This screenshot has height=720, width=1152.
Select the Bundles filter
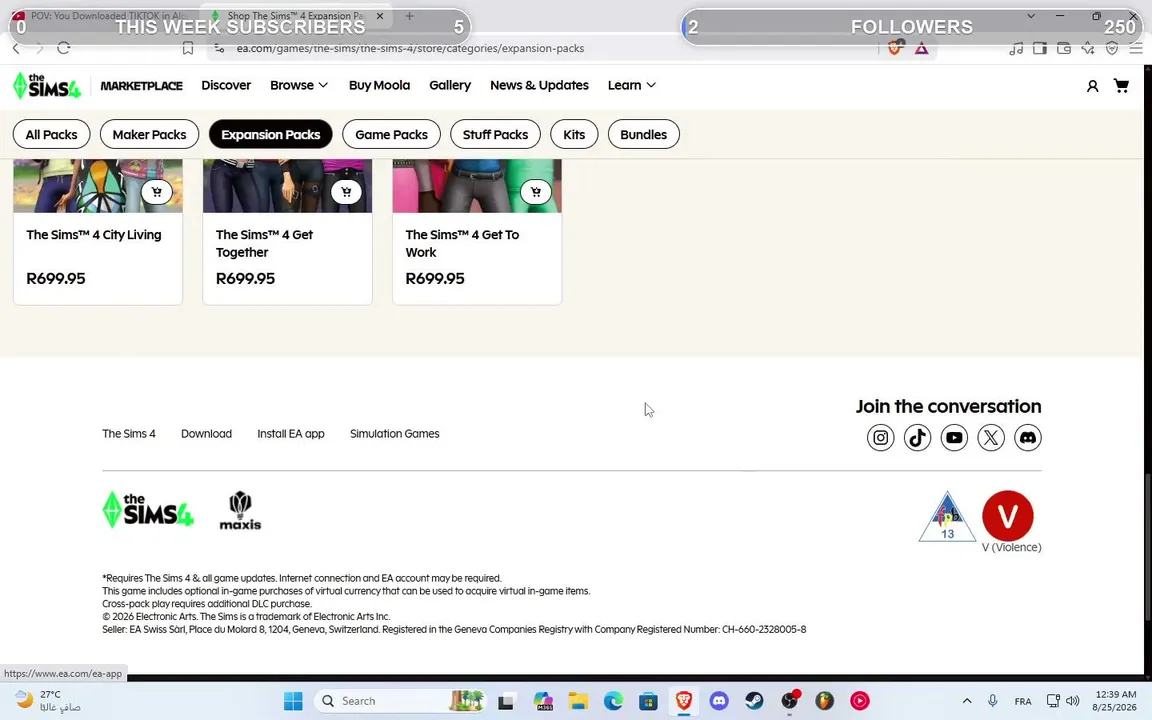click(644, 134)
